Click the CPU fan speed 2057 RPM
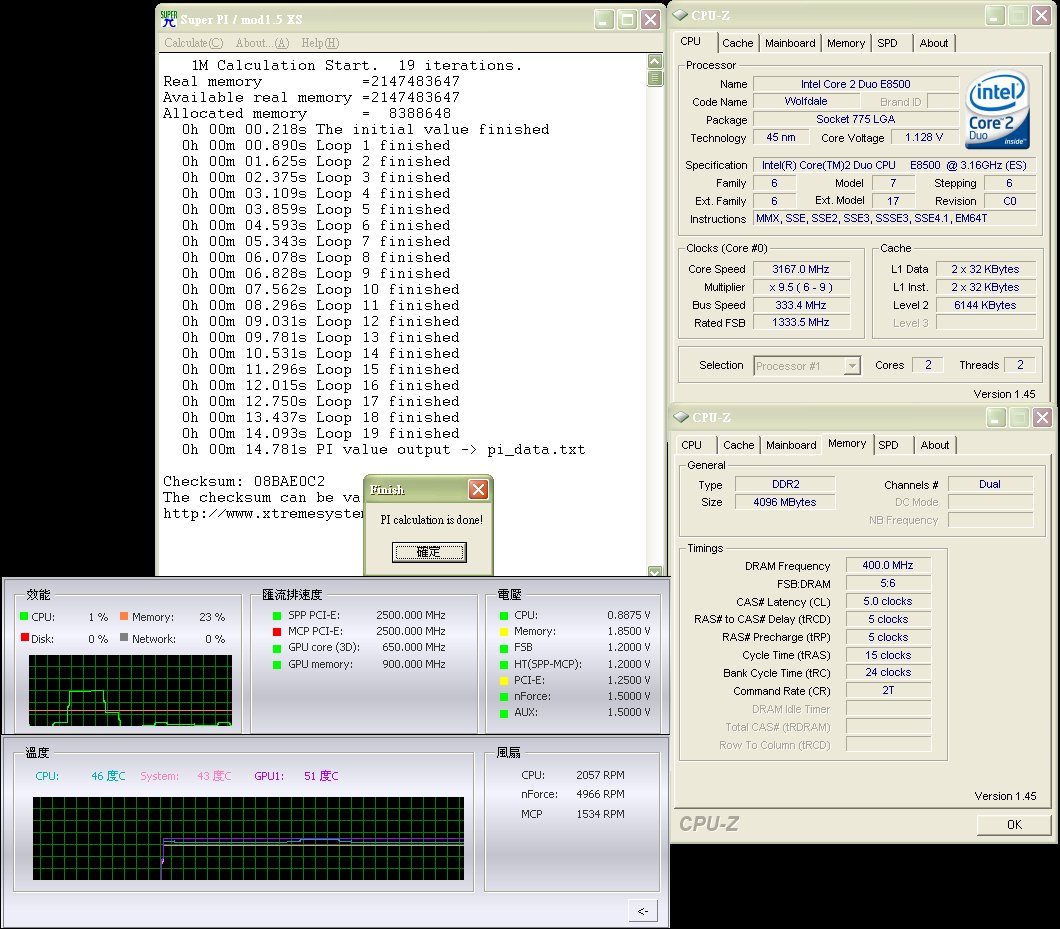The image size is (1060, 929). (x=600, y=775)
